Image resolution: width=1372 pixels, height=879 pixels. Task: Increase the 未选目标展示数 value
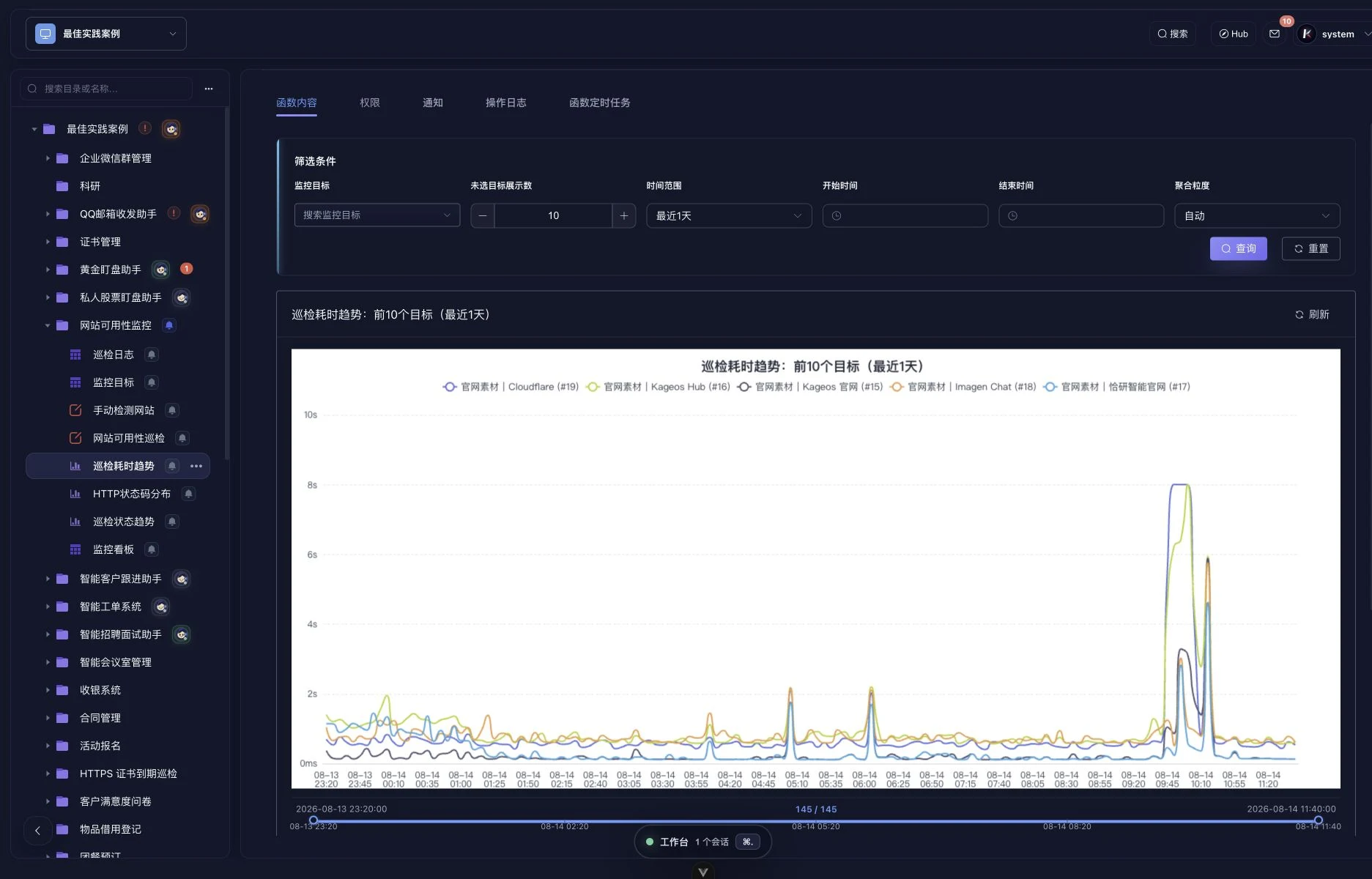click(624, 215)
